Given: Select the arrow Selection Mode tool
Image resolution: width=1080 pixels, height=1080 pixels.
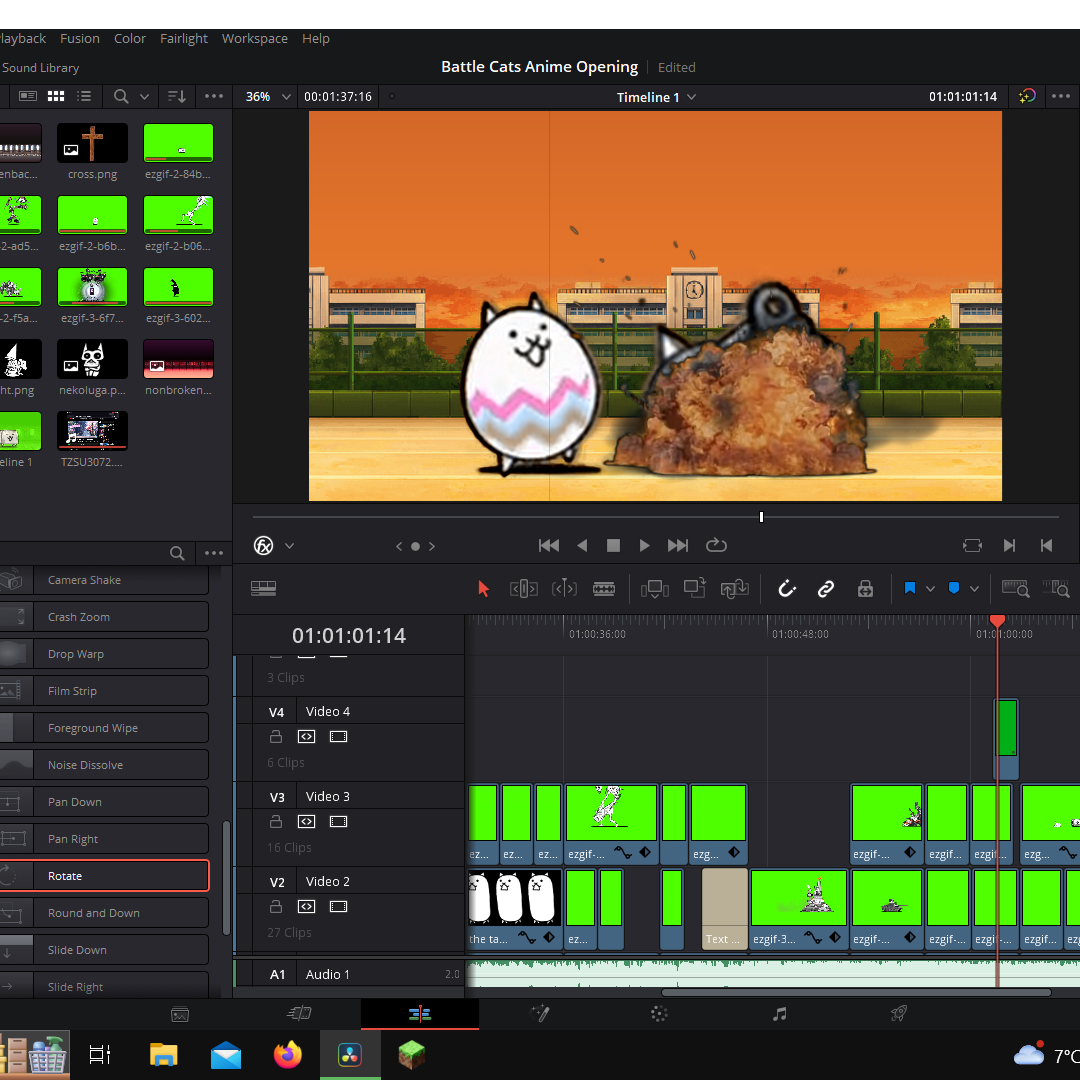Looking at the screenshot, I should click(x=484, y=589).
